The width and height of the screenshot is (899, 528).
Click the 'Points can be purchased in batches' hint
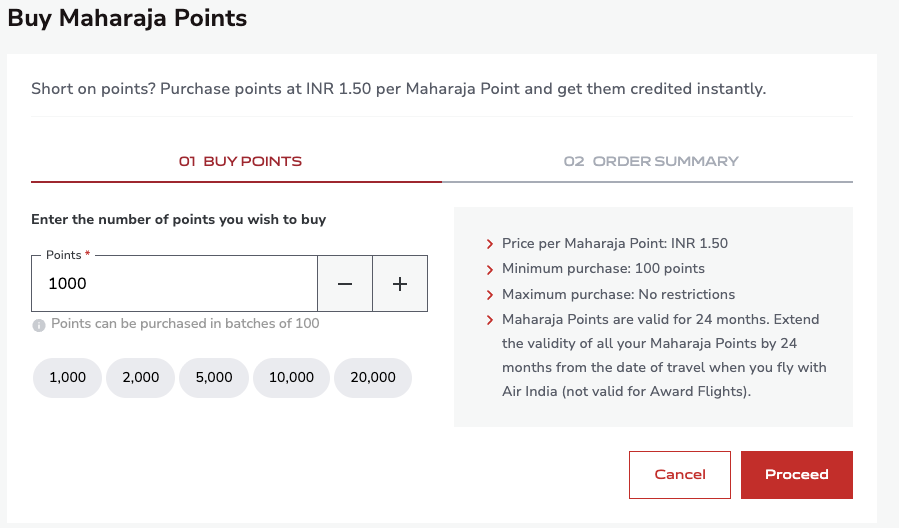185,324
